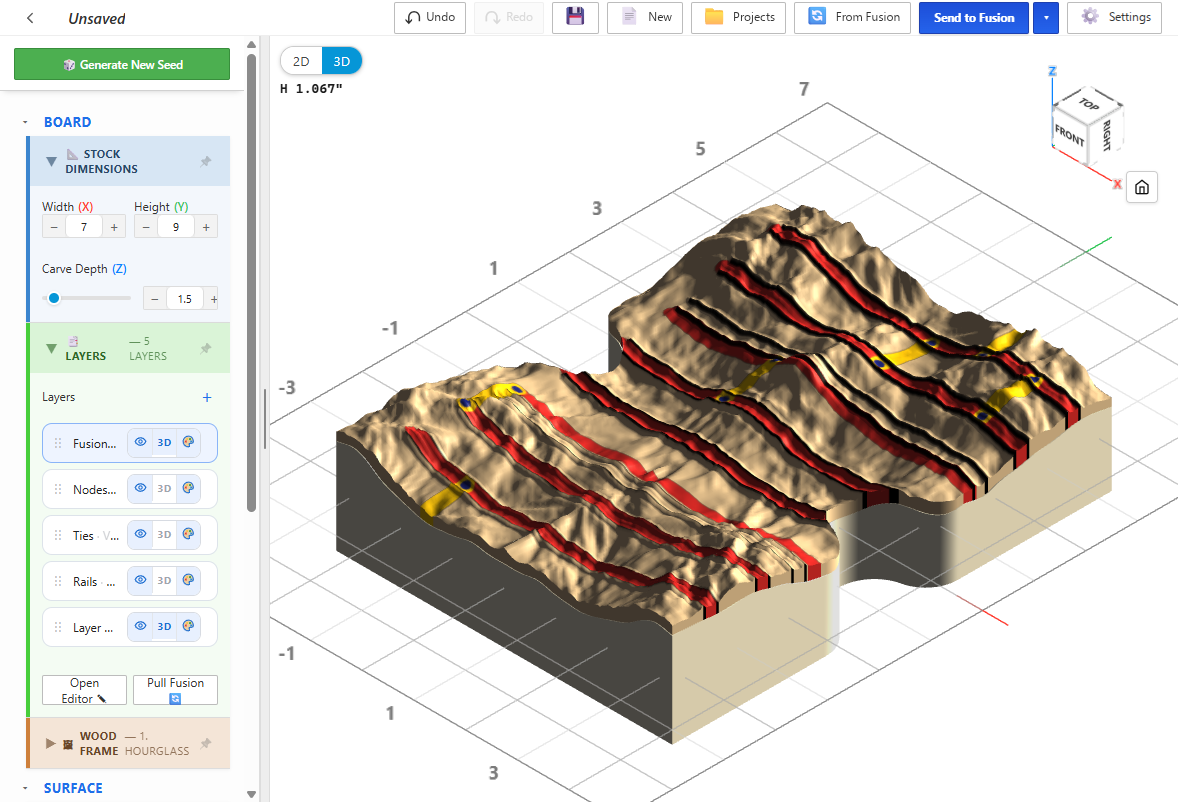Click the save floppy disk icon
The height and width of the screenshot is (802, 1178).
(x=575, y=17)
